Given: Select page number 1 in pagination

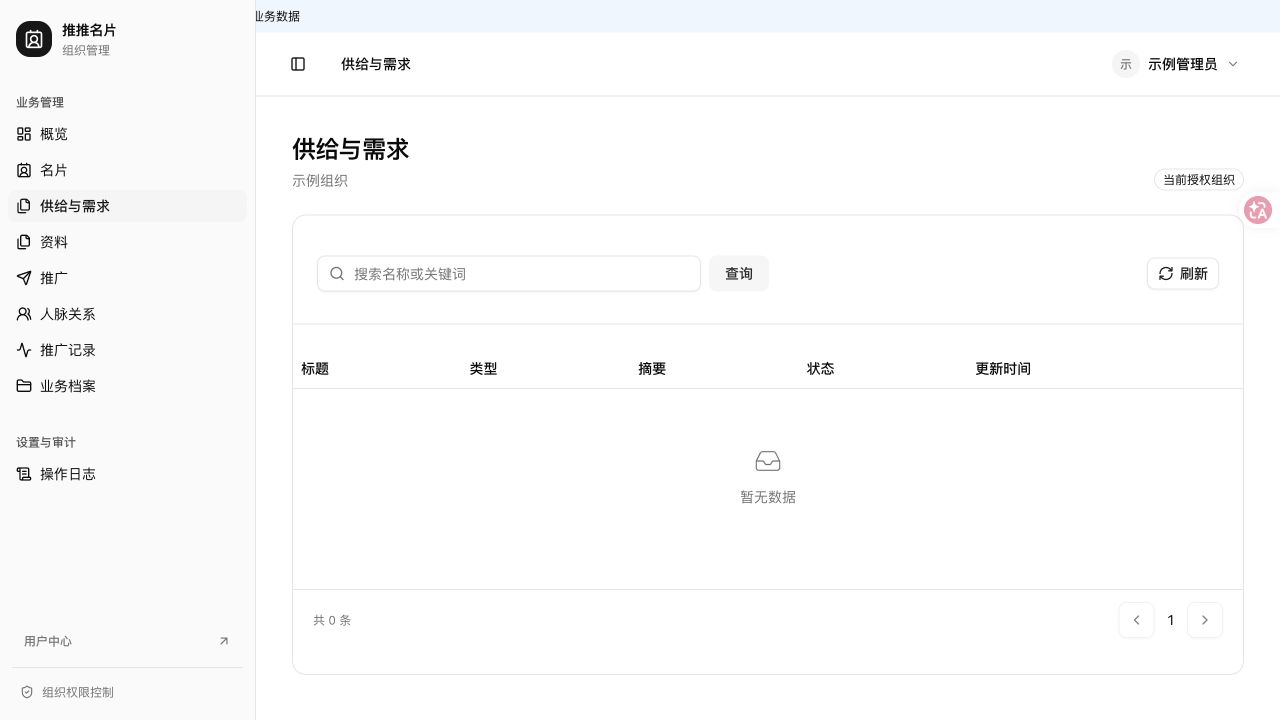Looking at the screenshot, I should tap(1171, 620).
